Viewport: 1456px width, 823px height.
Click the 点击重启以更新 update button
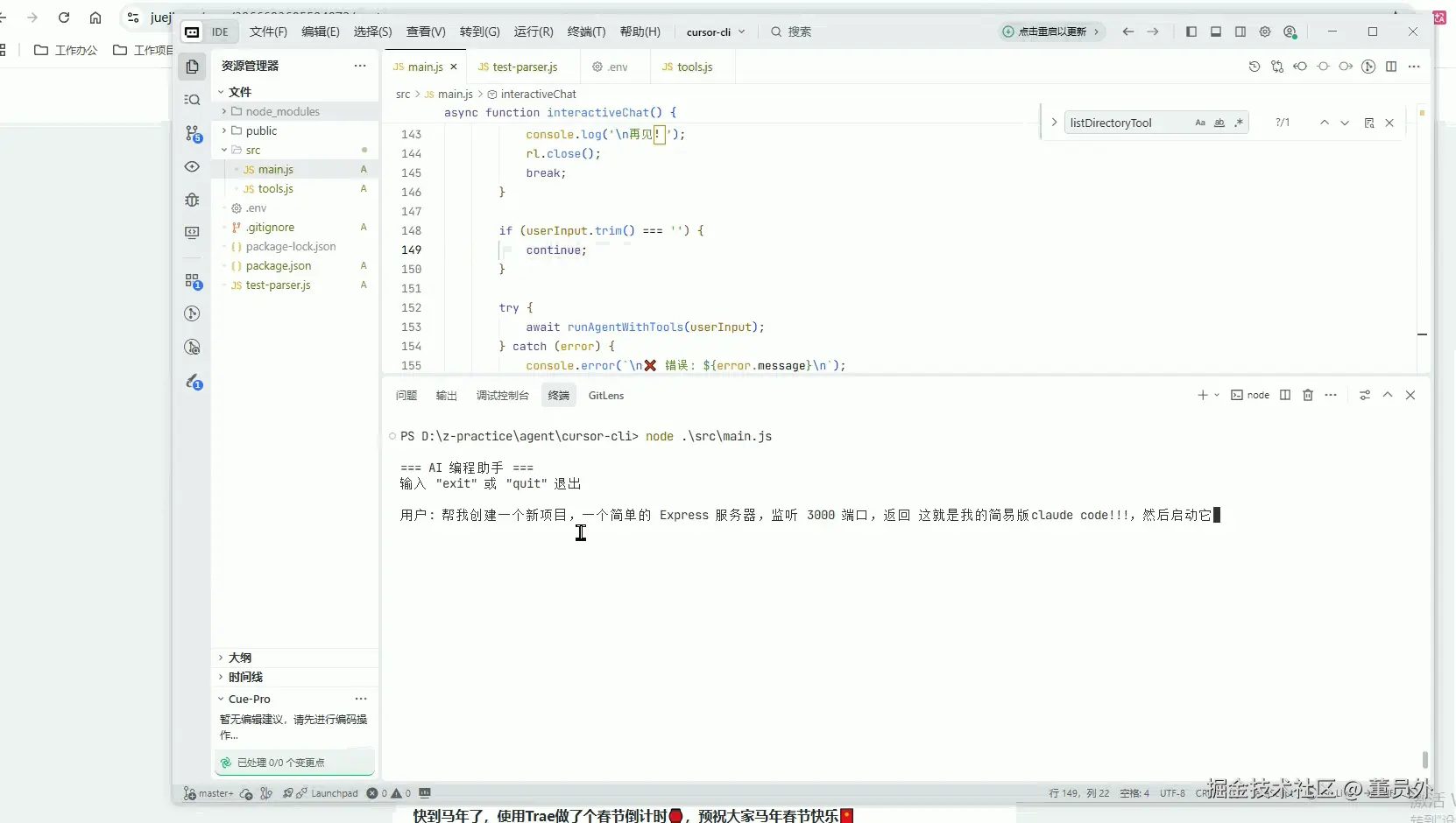click(x=1051, y=32)
